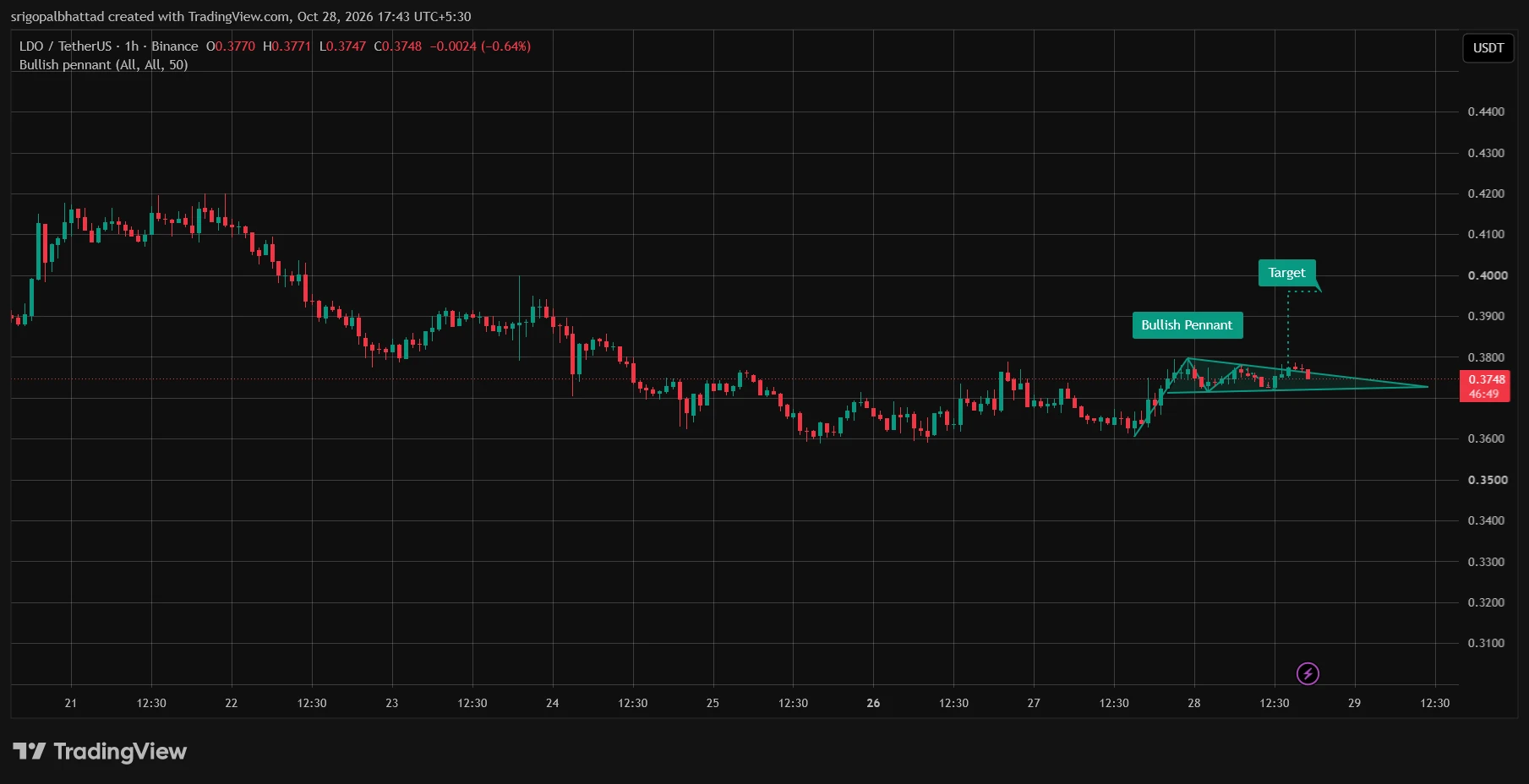The image size is (1529, 784).
Task: Click the 0.4000 price axis label
Action: 1487,275
